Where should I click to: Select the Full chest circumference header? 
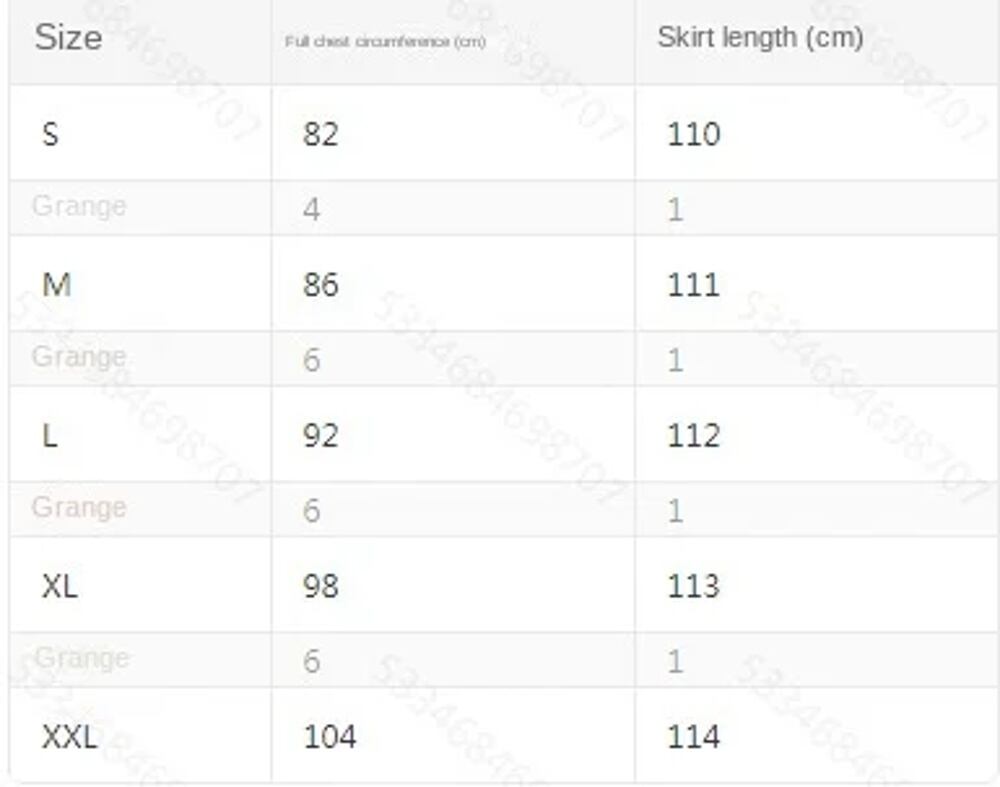[385, 42]
